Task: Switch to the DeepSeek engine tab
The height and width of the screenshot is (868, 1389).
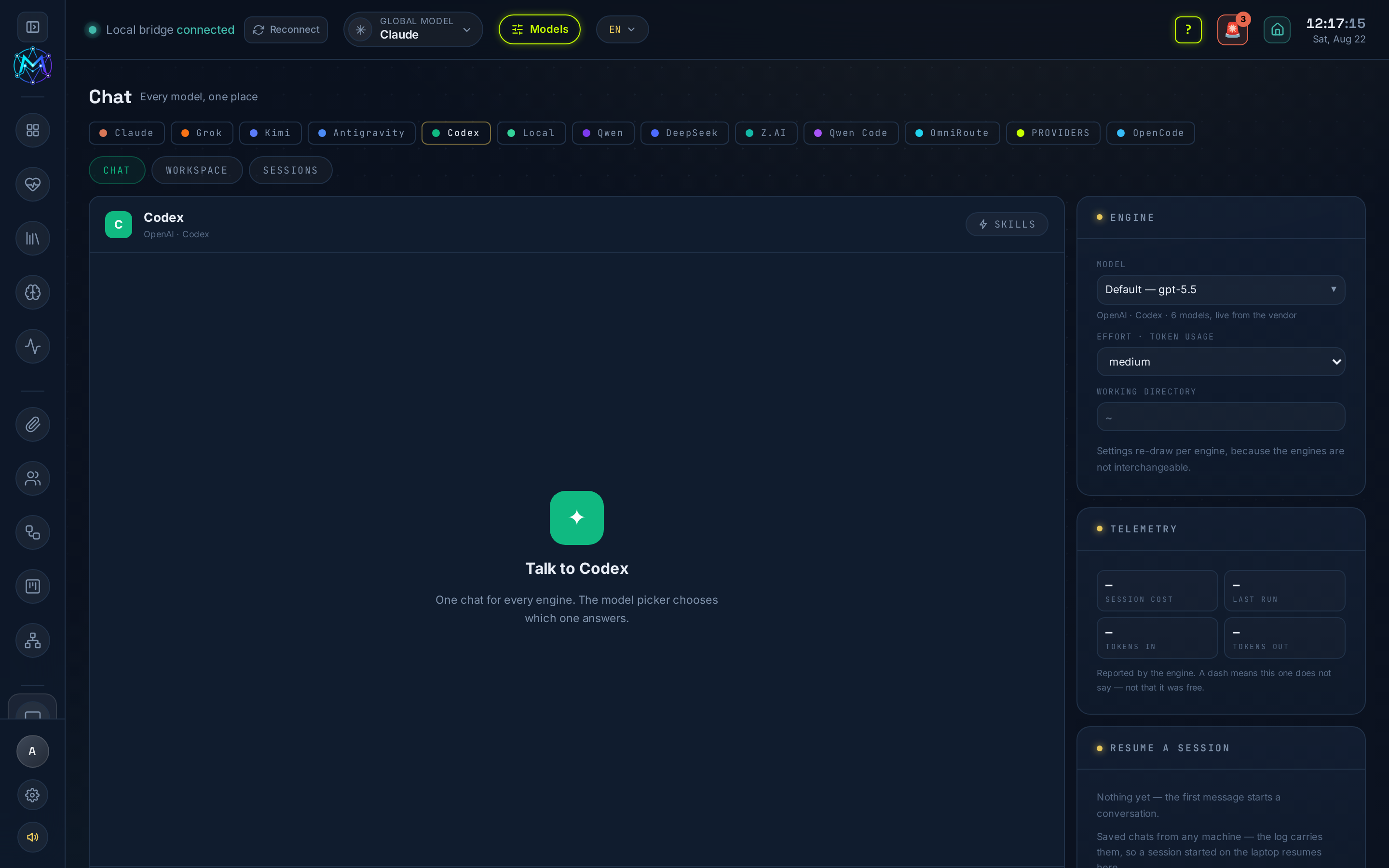Action: (685, 133)
